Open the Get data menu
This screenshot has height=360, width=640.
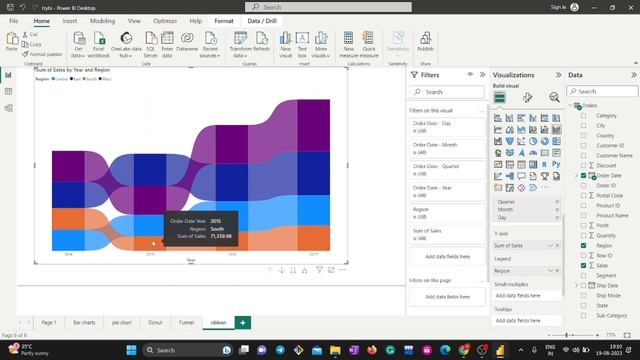(78, 45)
